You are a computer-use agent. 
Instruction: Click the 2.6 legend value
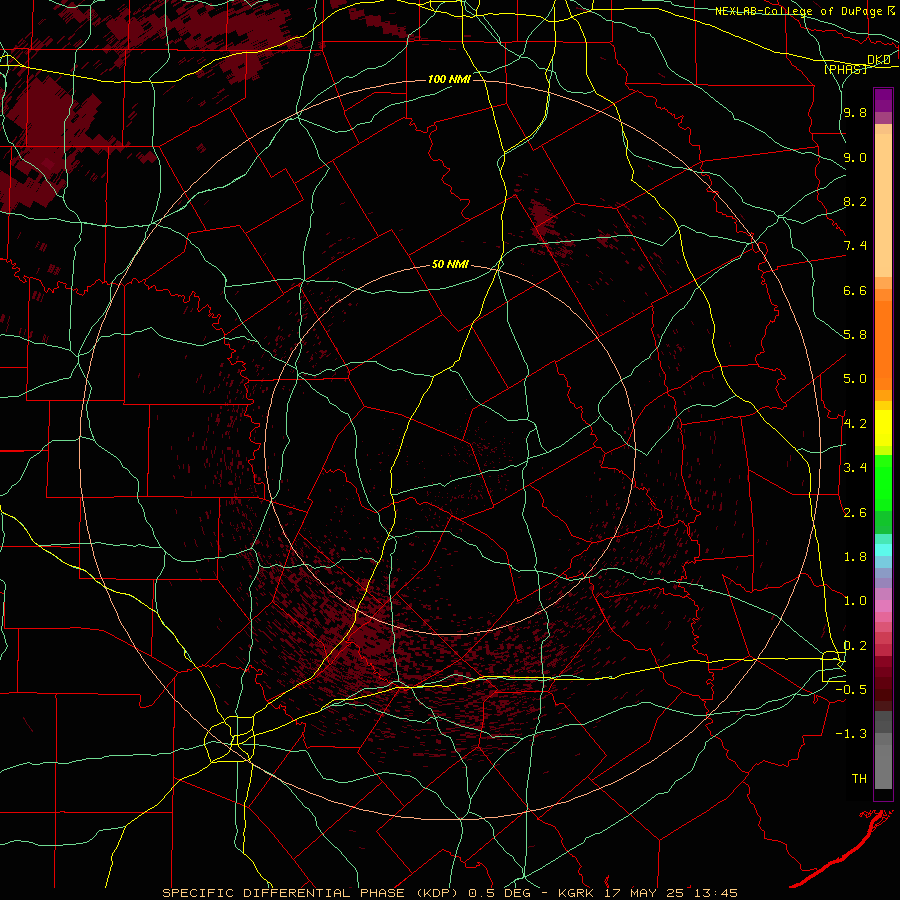coord(855,513)
